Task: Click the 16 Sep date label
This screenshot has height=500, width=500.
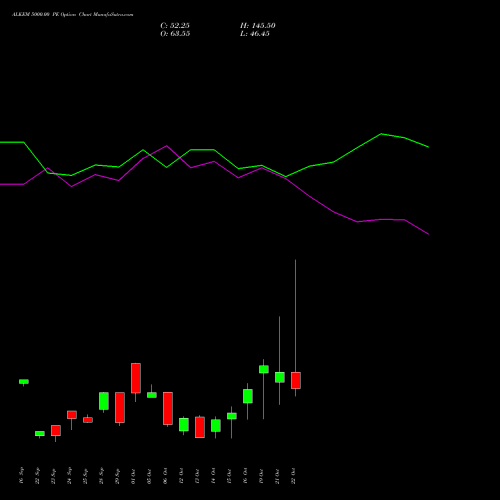Action: coord(22,476)
